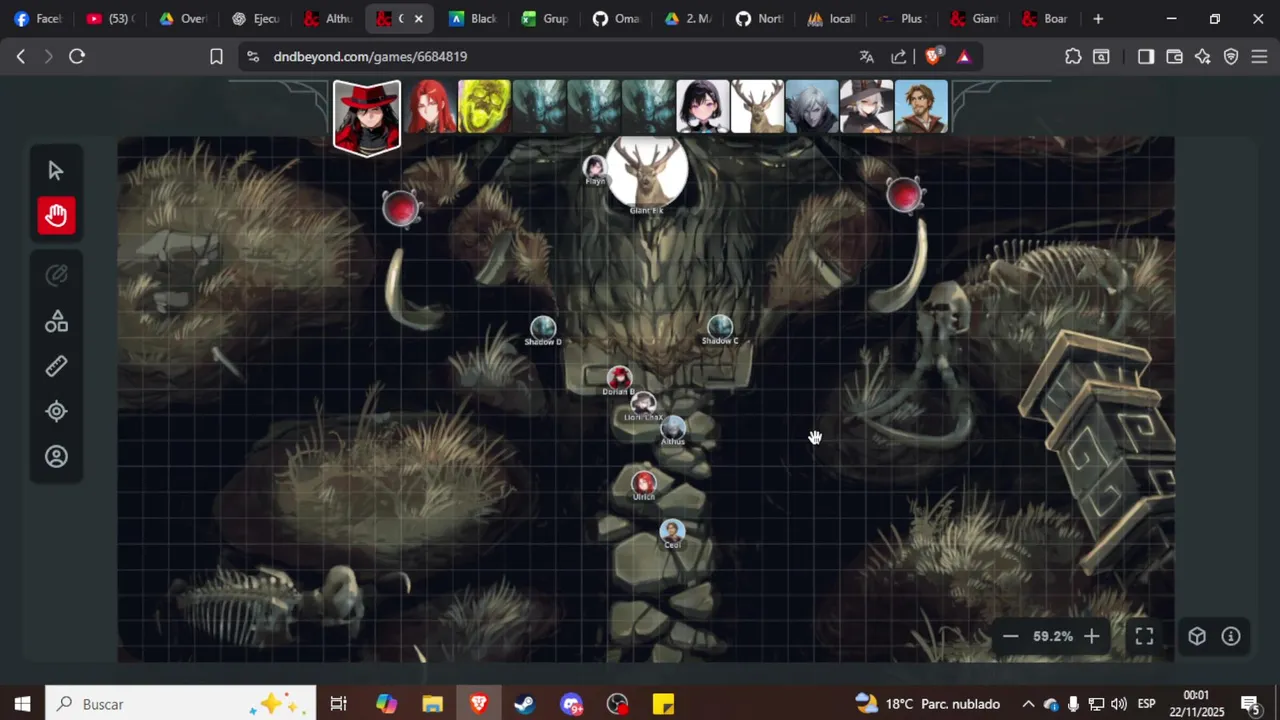Image resolution: width=1280 pixels, height=720 pixels.
Task: Open Discord from the taskbar
Action: [x=571, y=704]
